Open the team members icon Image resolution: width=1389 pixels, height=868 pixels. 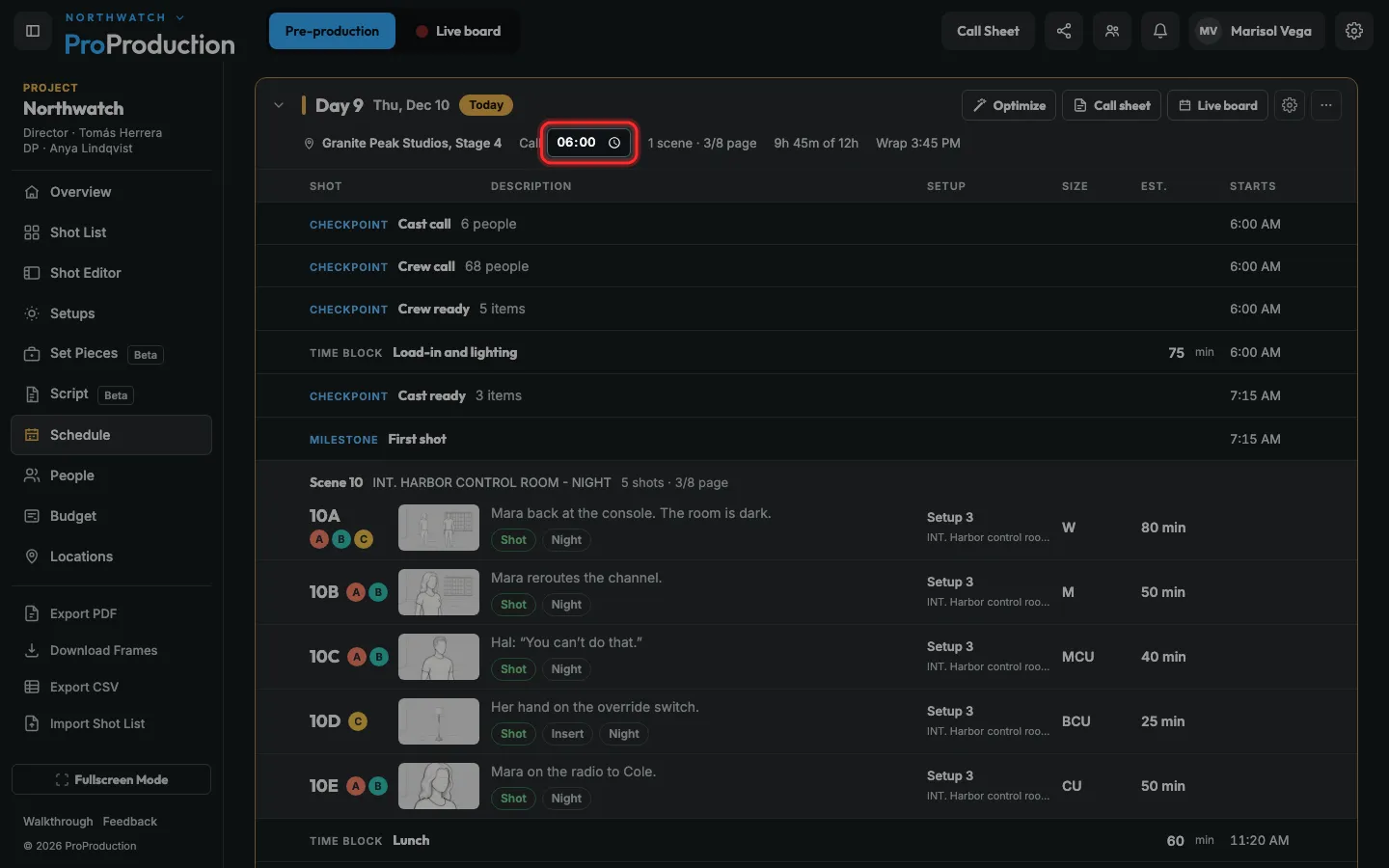pyautogui.click(x=1112, y=31)
